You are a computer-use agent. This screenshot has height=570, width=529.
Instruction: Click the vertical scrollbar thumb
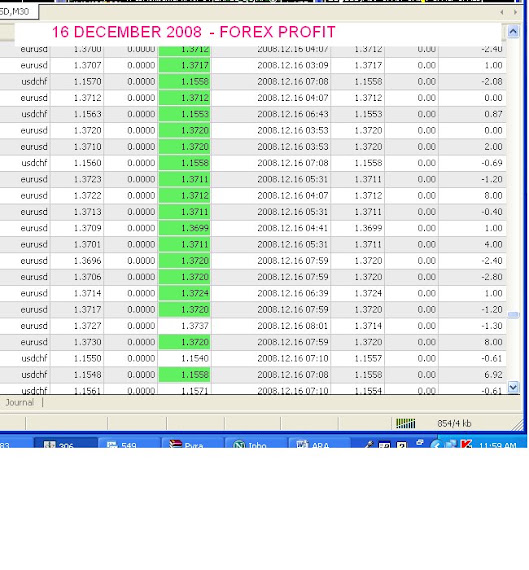click(x=513, y=315)
